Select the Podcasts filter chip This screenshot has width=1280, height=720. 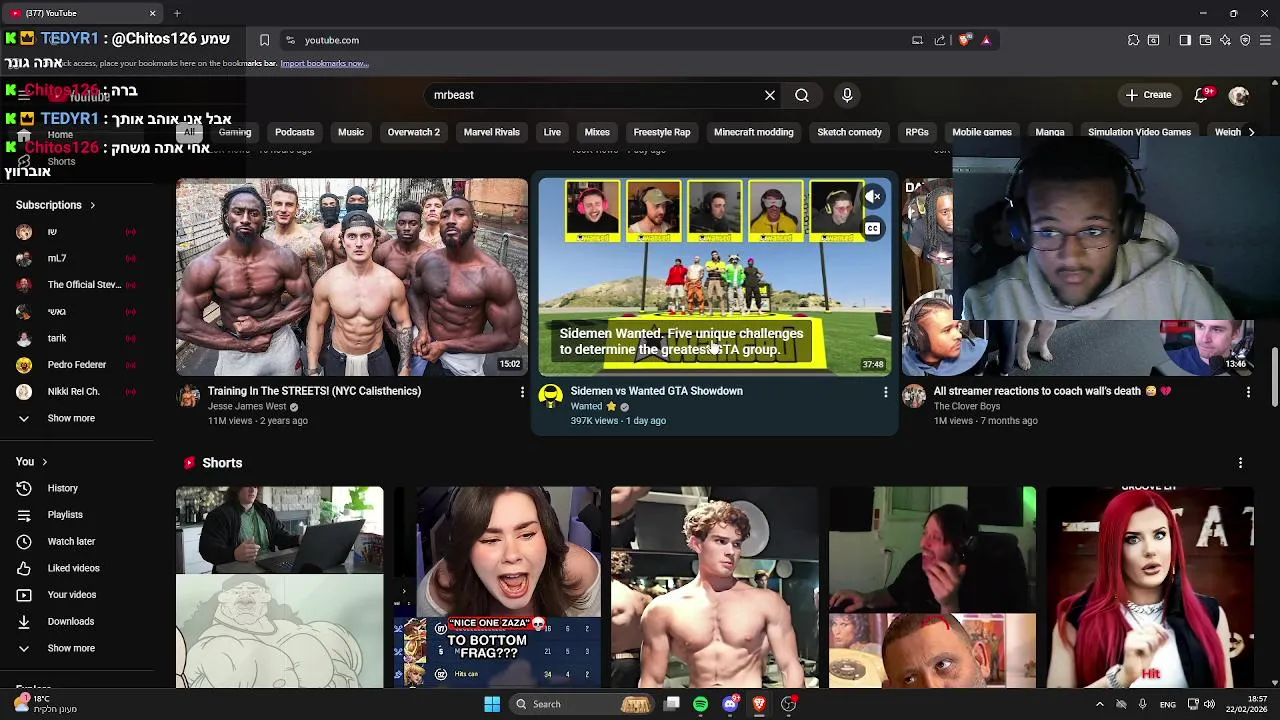pyautogui.click(x=294, y=132)
